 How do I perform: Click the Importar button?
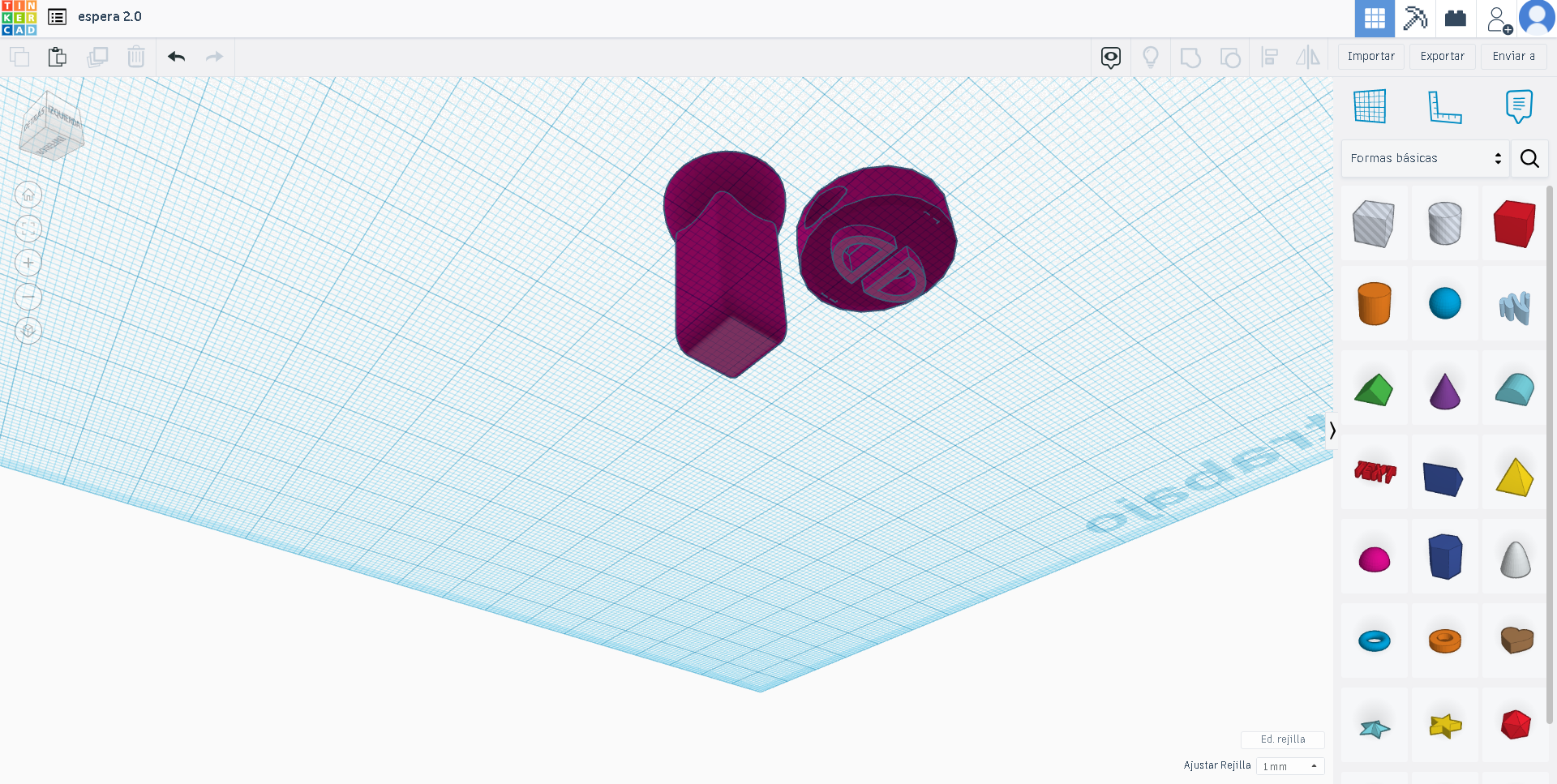click(x=1371, y=57)
